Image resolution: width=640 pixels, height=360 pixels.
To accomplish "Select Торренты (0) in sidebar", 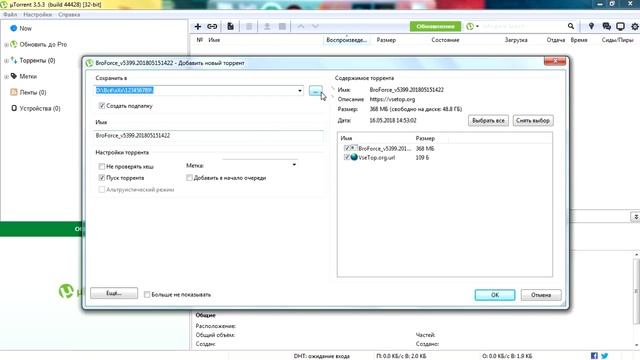I will tap(37, 60).
